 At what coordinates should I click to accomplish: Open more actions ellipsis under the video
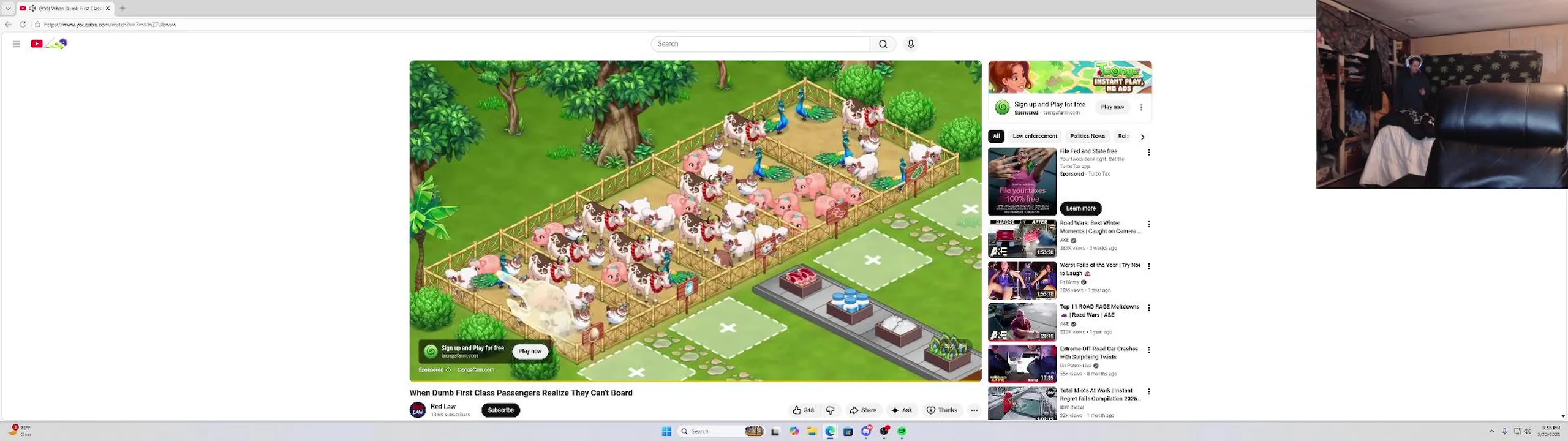click(x=974, y=410)
